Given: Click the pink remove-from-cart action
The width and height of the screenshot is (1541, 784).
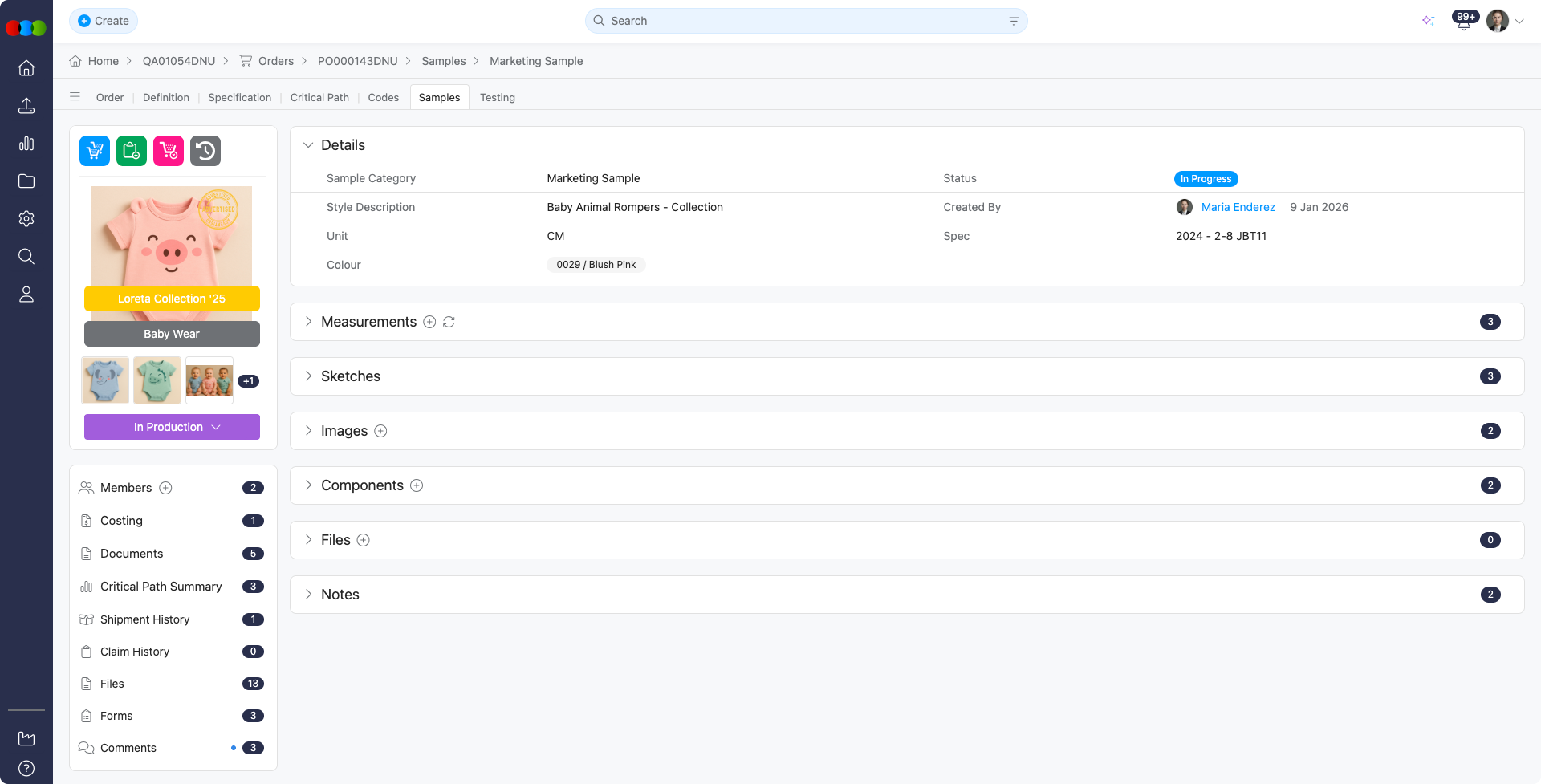Looking at the screenshot, I should [168, 150].
